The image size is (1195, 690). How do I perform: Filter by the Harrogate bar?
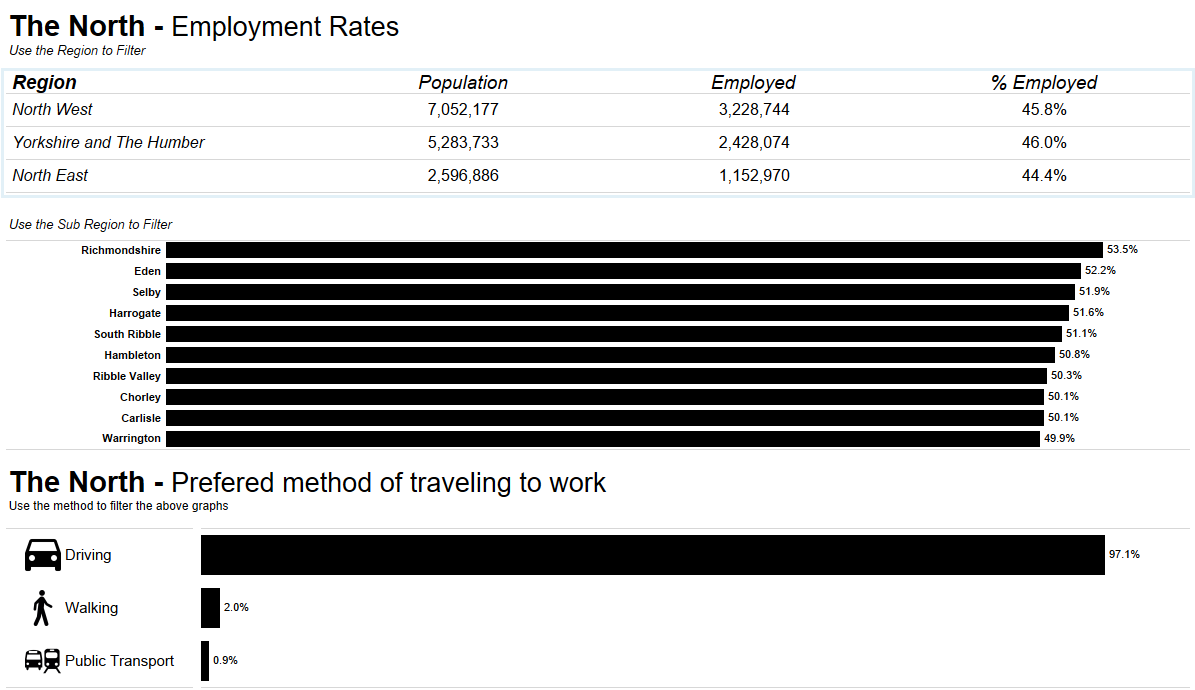(617, 313)
